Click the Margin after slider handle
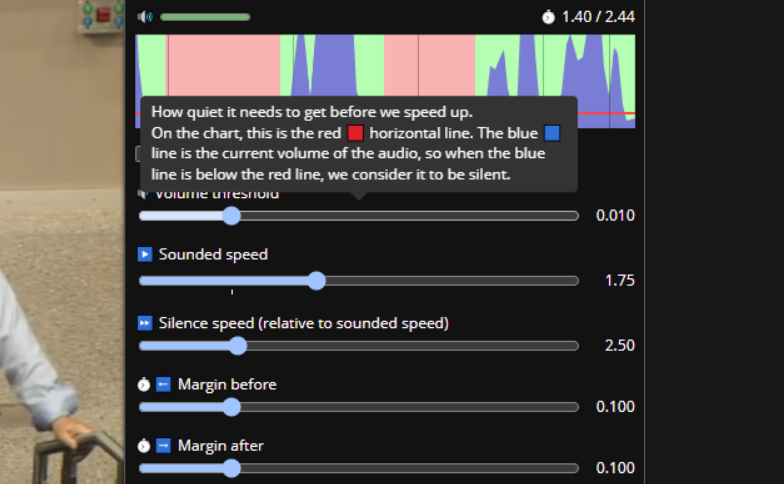This screenshot has width=784, height=484. click(x=232, y=468)
